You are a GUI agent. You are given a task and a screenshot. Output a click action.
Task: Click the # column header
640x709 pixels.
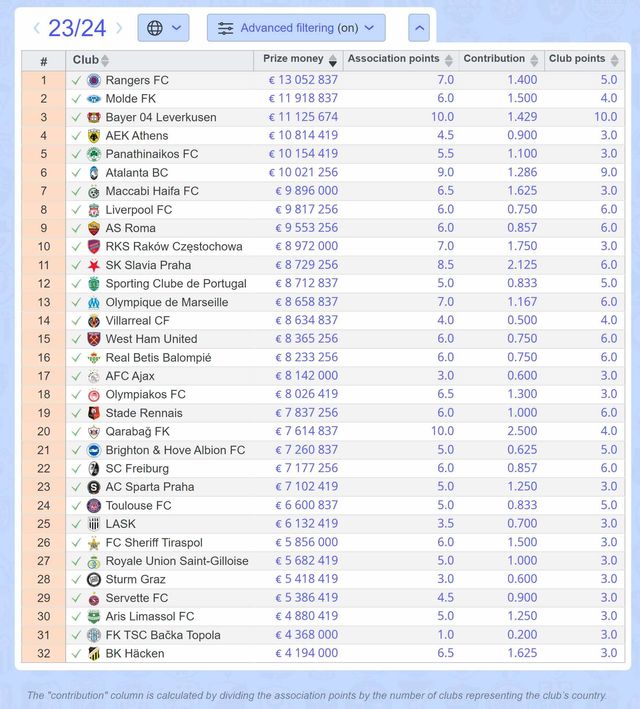click(44, 61)
